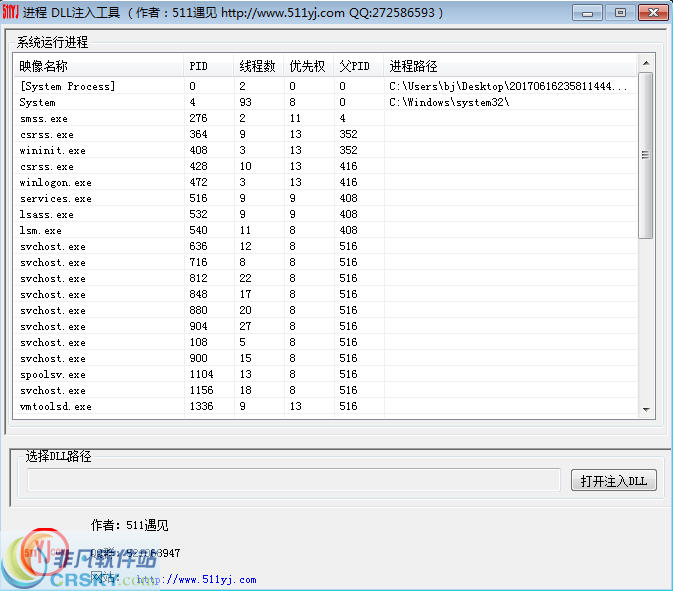Click the scrollbar down arrow in process list

pyautogui.click(x=646, y=409)
